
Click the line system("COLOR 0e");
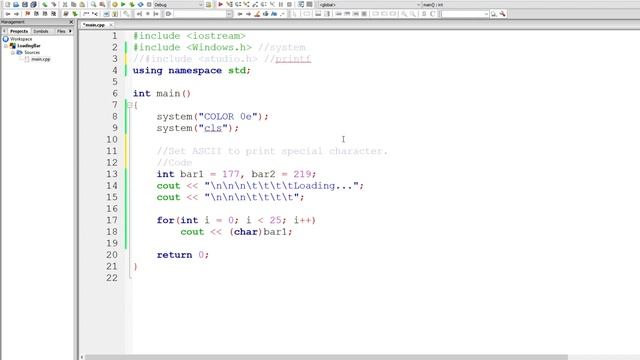click(213, 117)
